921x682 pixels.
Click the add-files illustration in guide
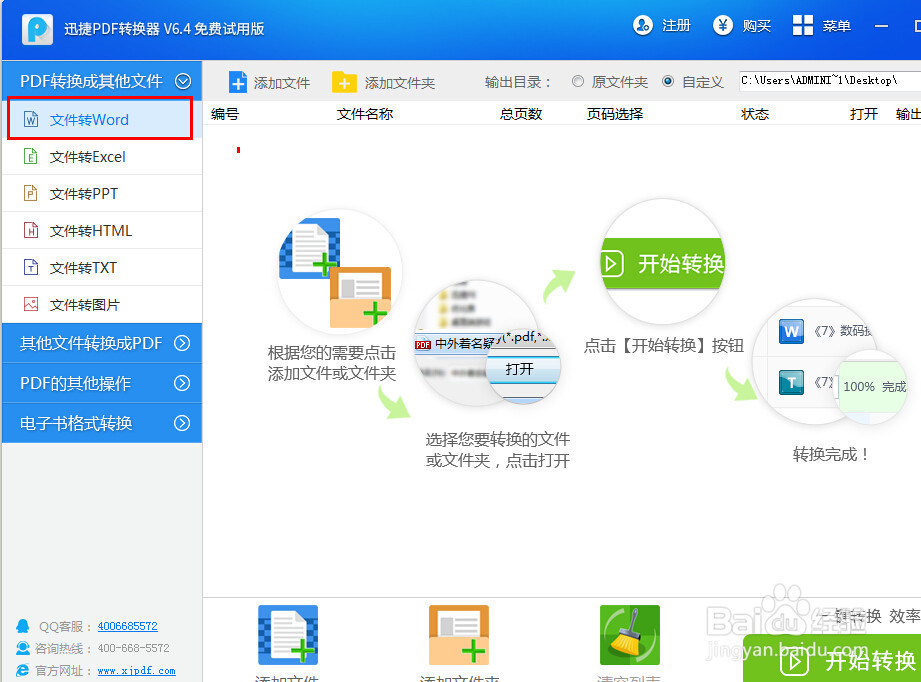(340, 272)
